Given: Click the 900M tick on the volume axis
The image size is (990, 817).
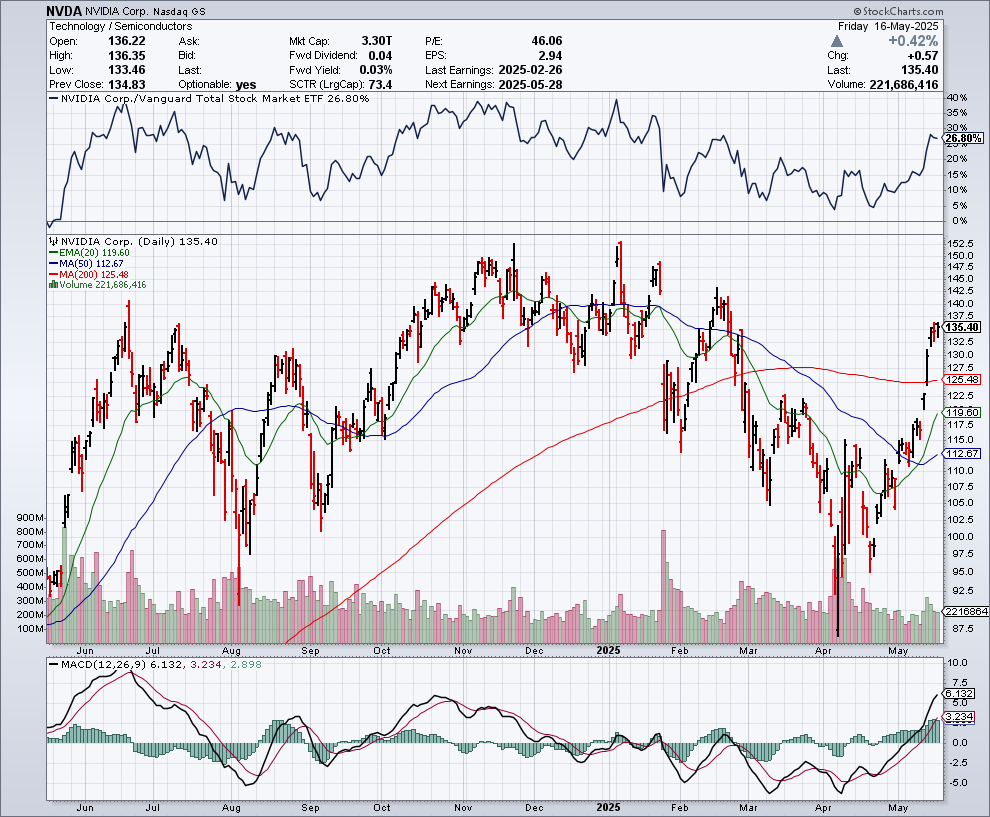Looking at the screenshot, I should [30, 517].
